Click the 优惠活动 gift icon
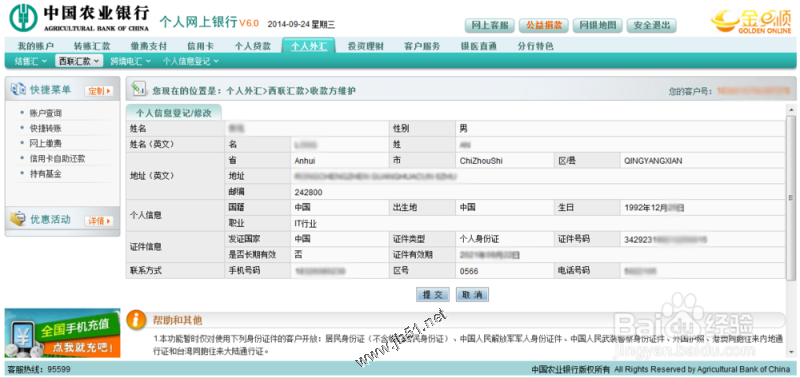 18,219
